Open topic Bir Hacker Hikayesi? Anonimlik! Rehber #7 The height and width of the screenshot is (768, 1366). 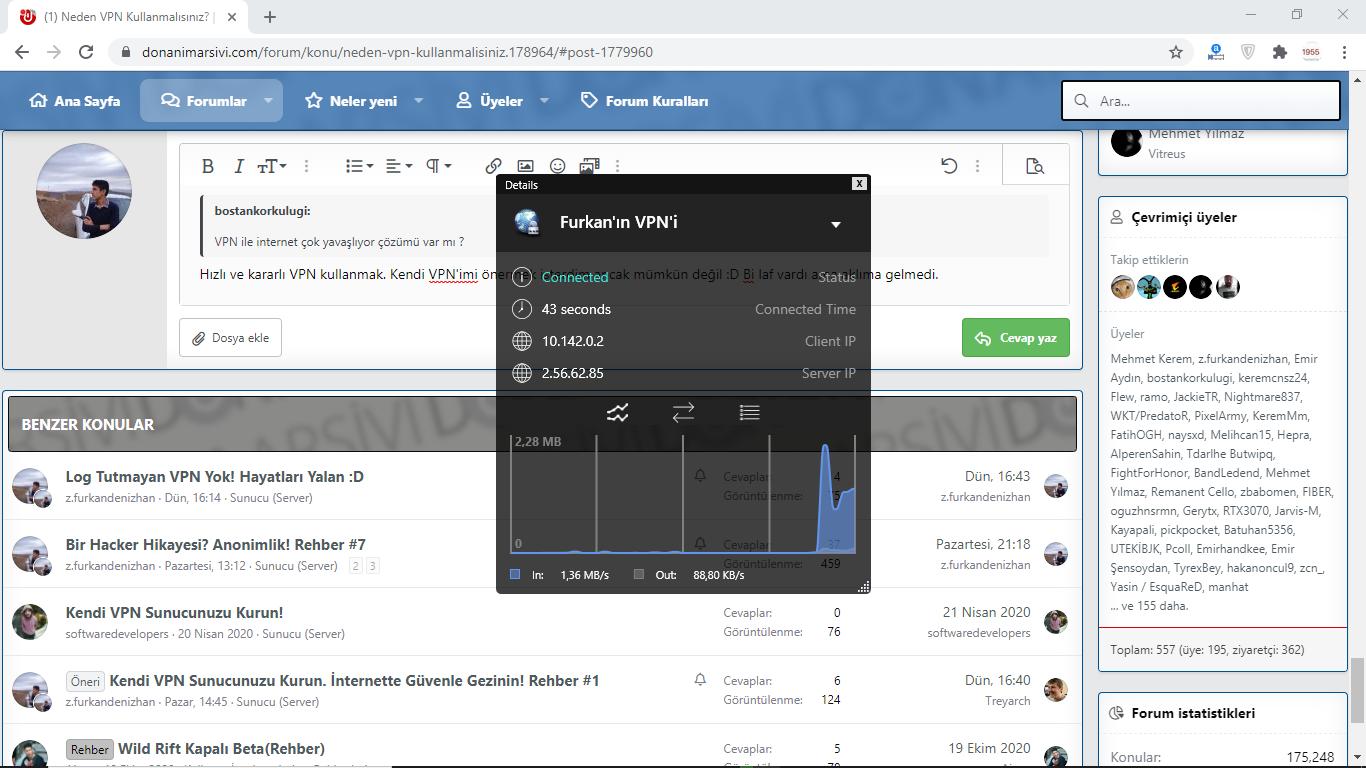coord(216,545)
